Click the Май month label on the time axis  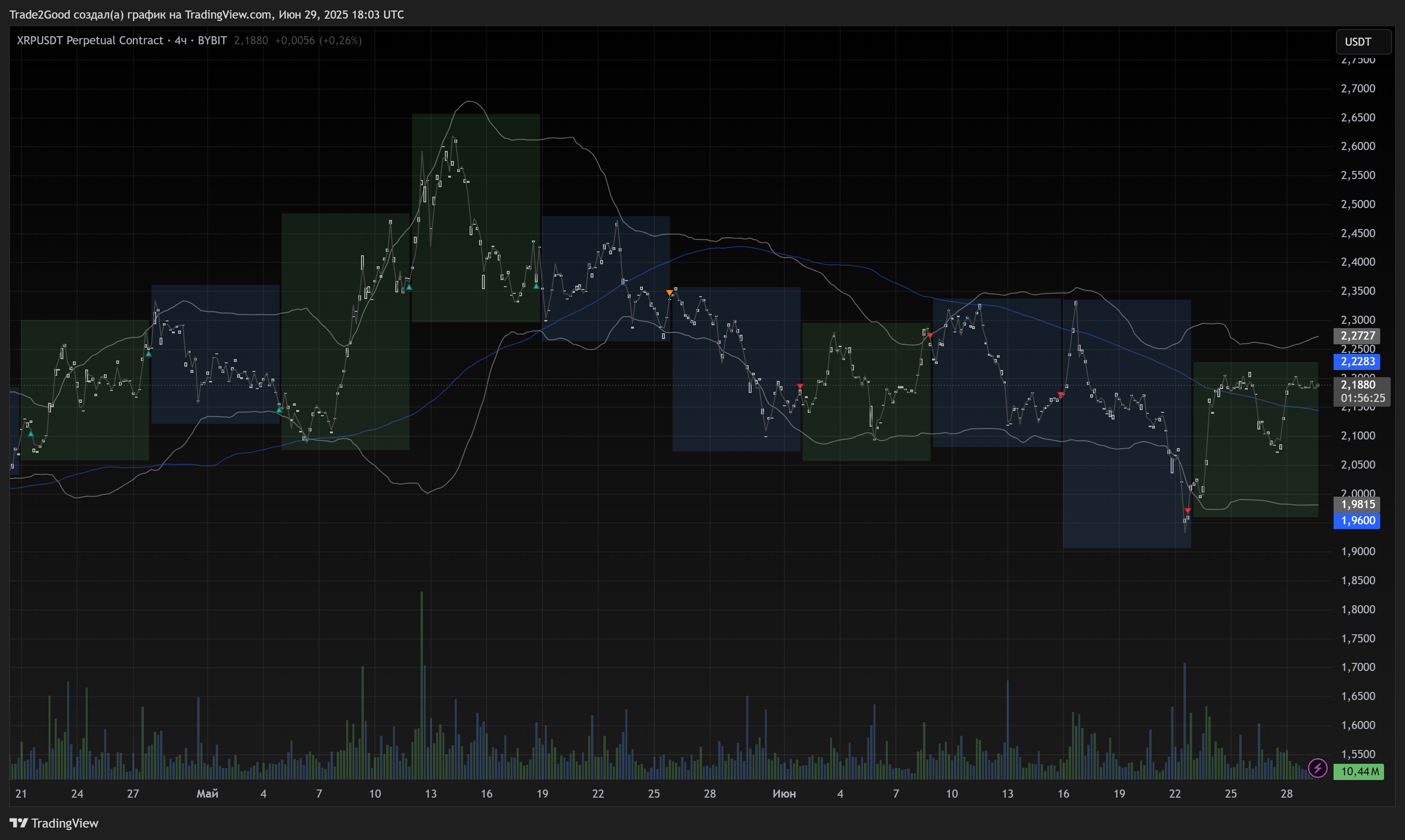click(x=207, y=794)
